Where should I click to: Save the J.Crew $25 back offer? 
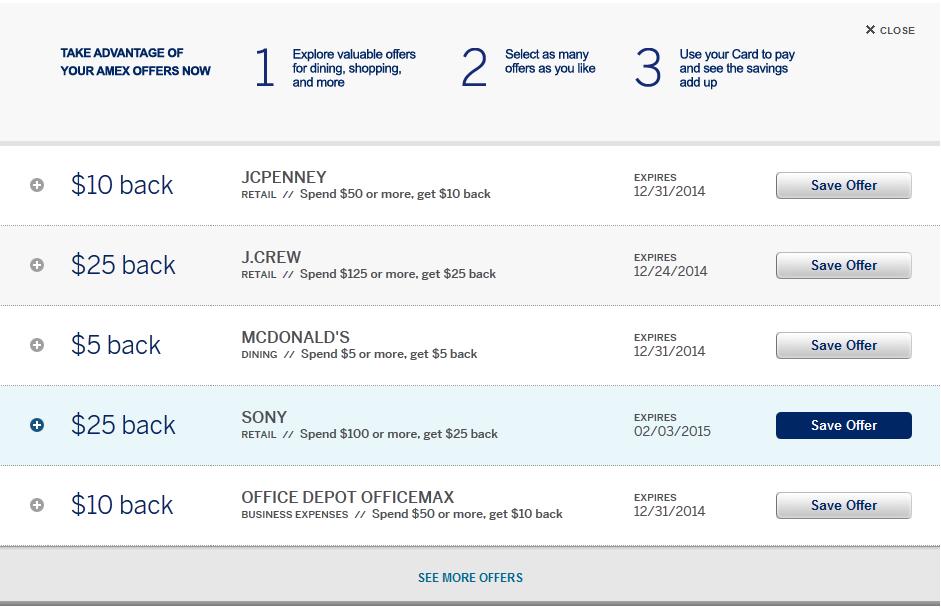pyautogui.click(x=843, y=265)
